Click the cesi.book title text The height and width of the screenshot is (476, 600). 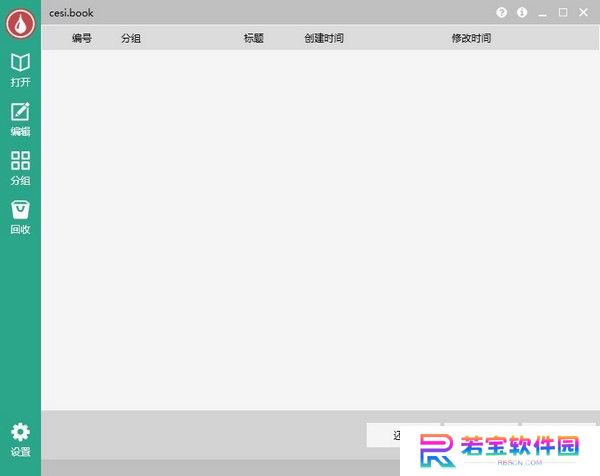[x=71, y=13]
